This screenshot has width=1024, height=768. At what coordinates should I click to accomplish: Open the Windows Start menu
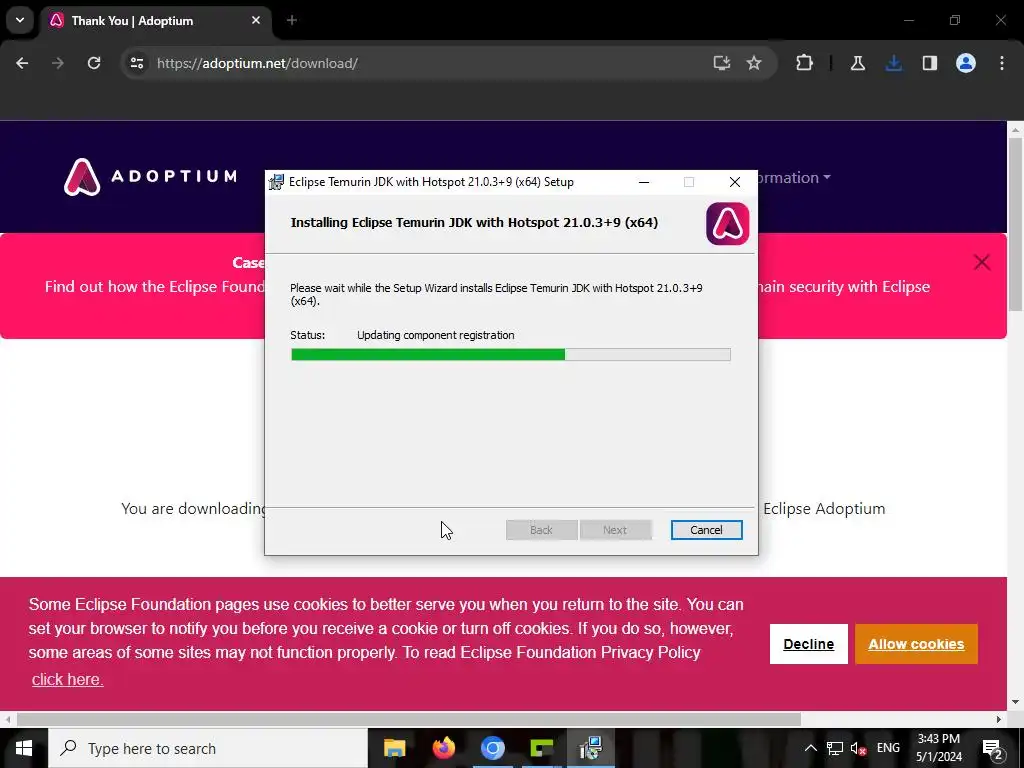pyautogui.click(x=24, y=748)
